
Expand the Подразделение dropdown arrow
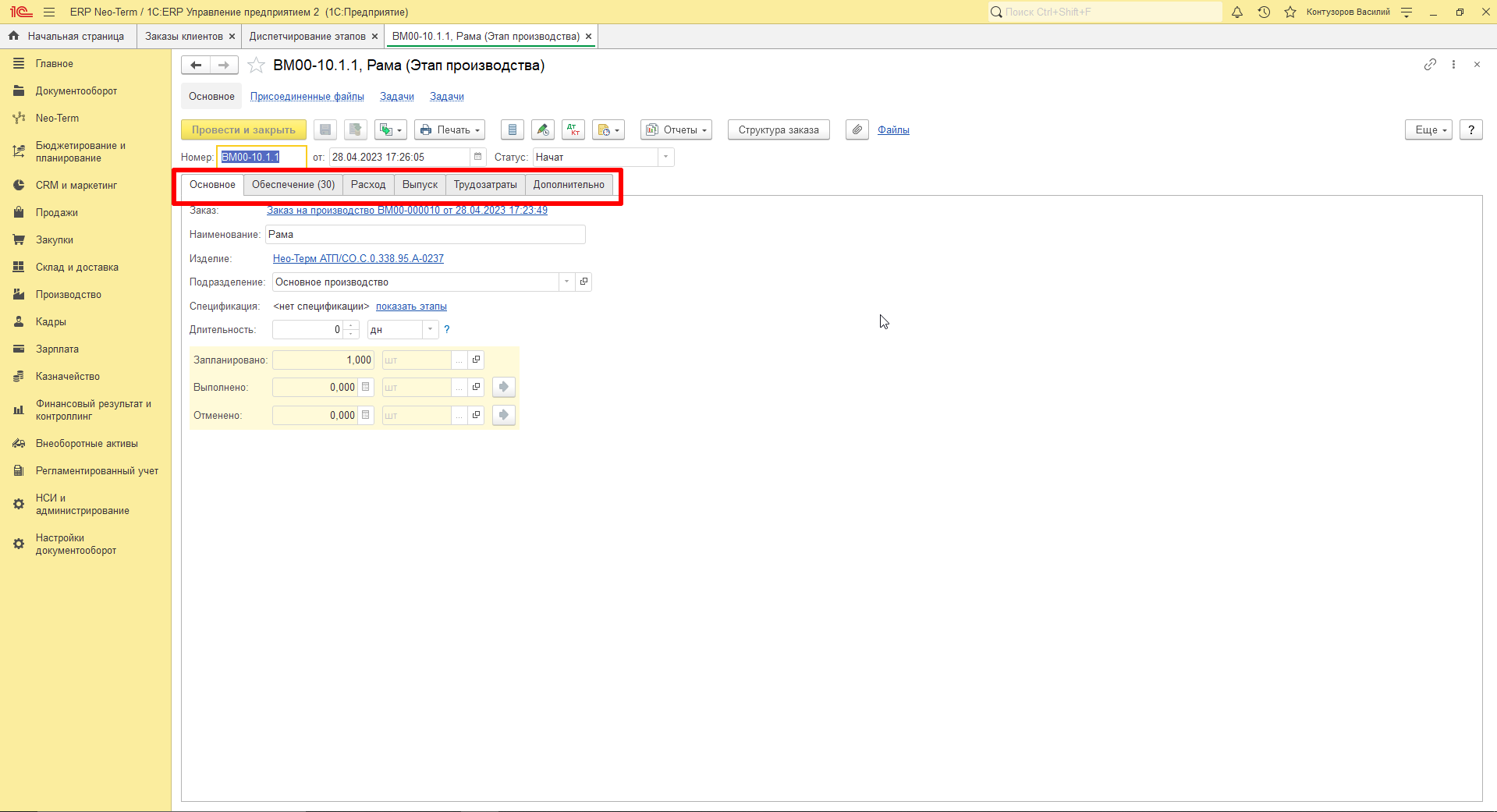pyautogui.click(x=567, y=282)
